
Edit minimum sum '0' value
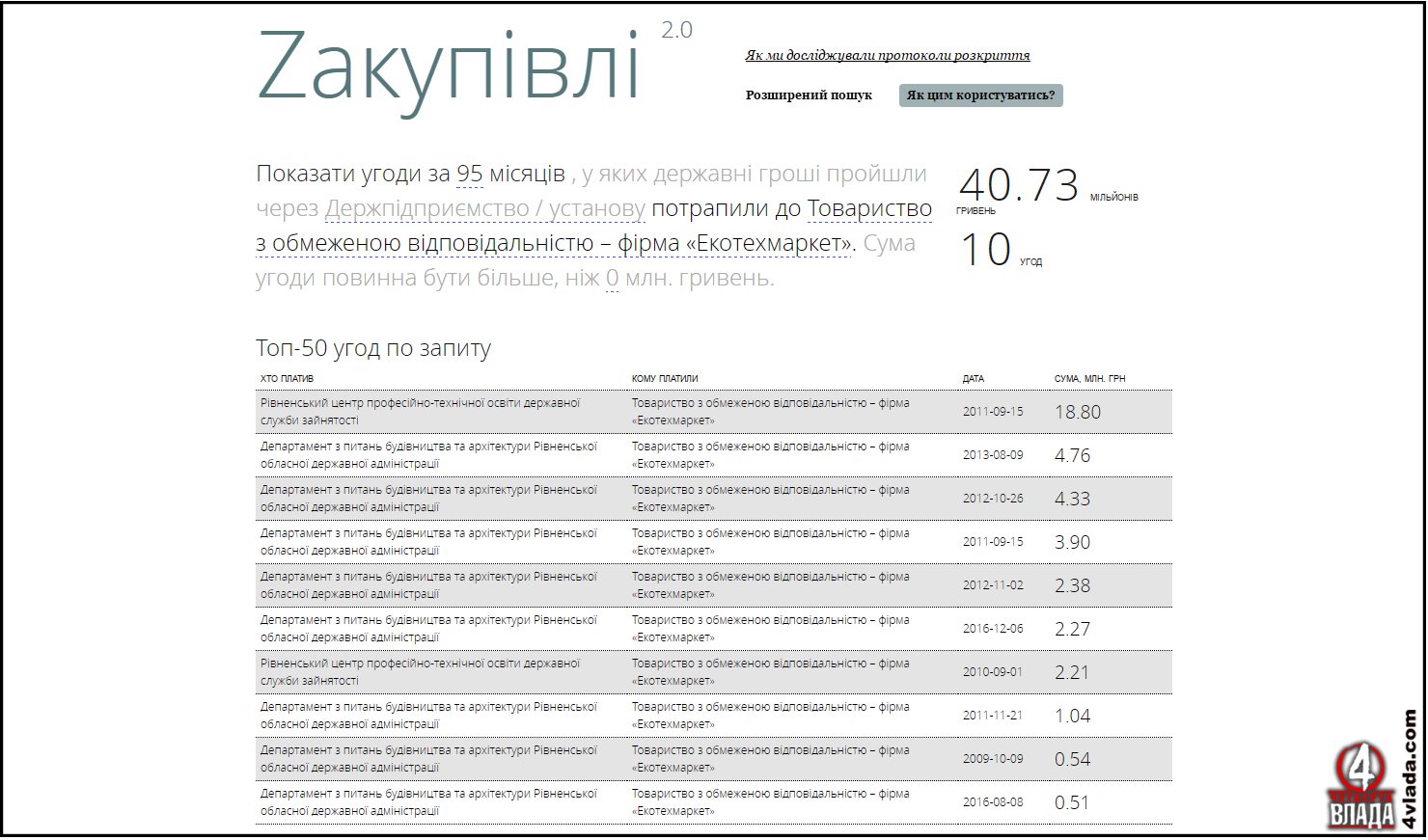click(x=612, y=279)
